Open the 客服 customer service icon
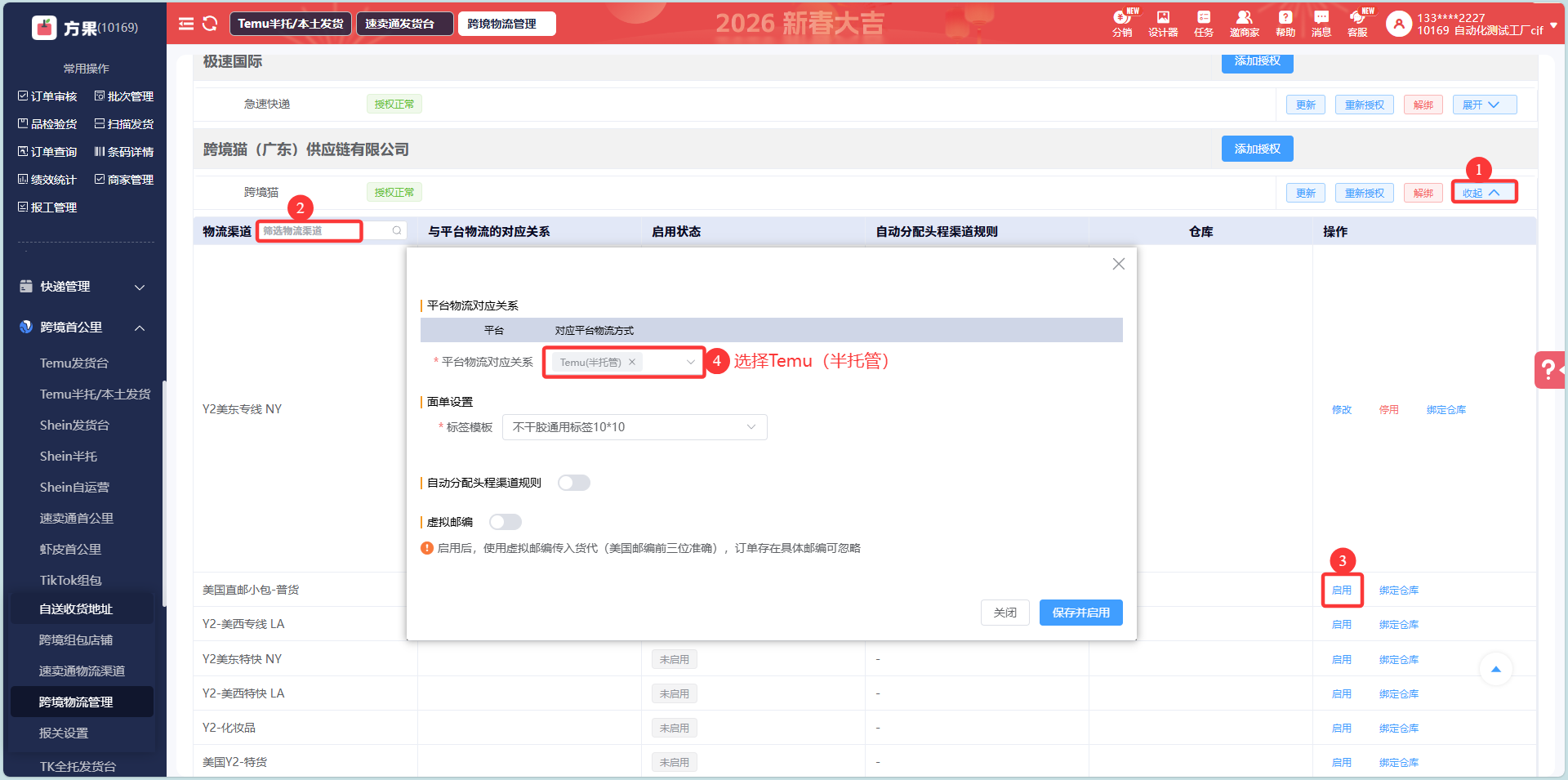 (1357, 24)
